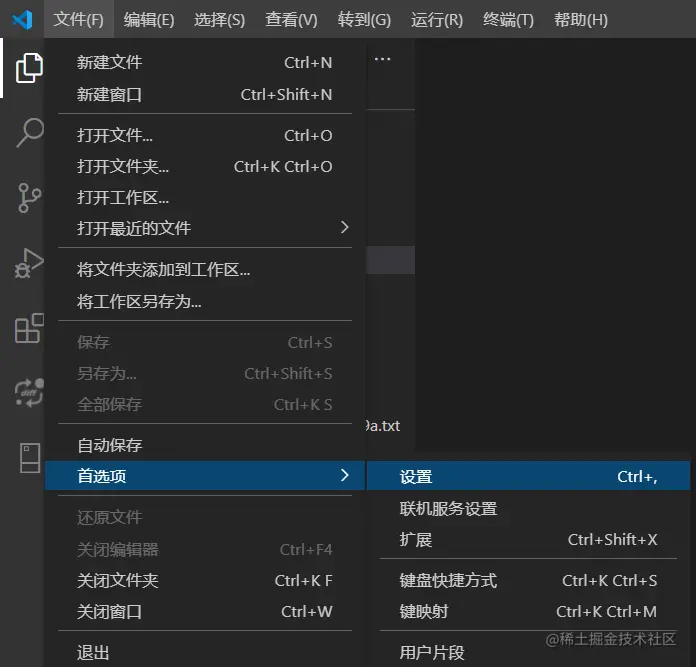Expand 打开最近的文件 submenu
This screenshot has height=667, width=696.
[205, 228]
